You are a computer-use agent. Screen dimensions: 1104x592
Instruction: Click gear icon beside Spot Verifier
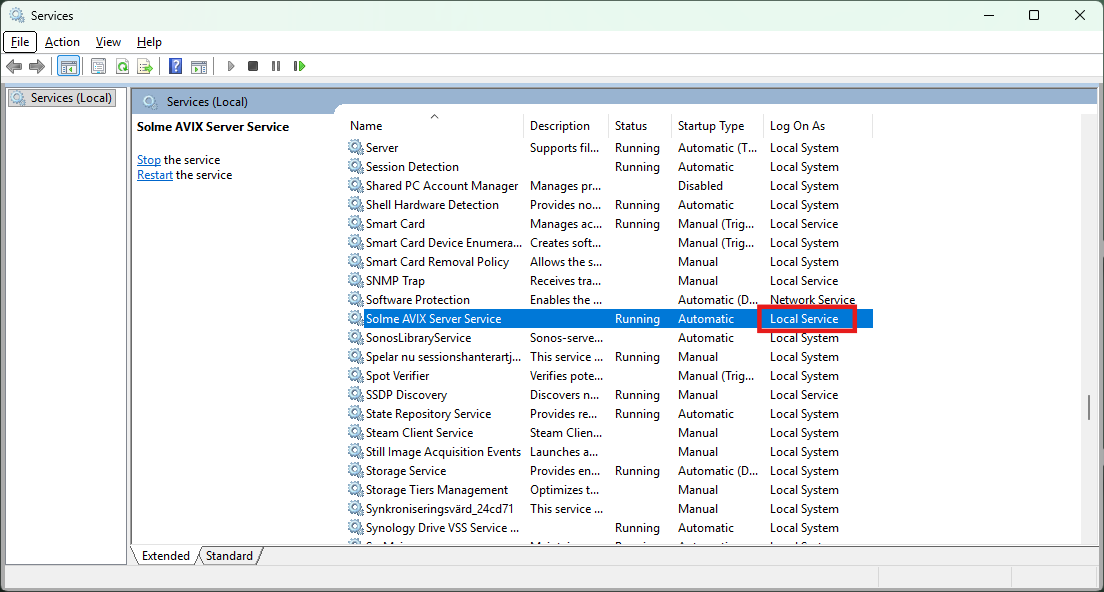tap(356, 375)
